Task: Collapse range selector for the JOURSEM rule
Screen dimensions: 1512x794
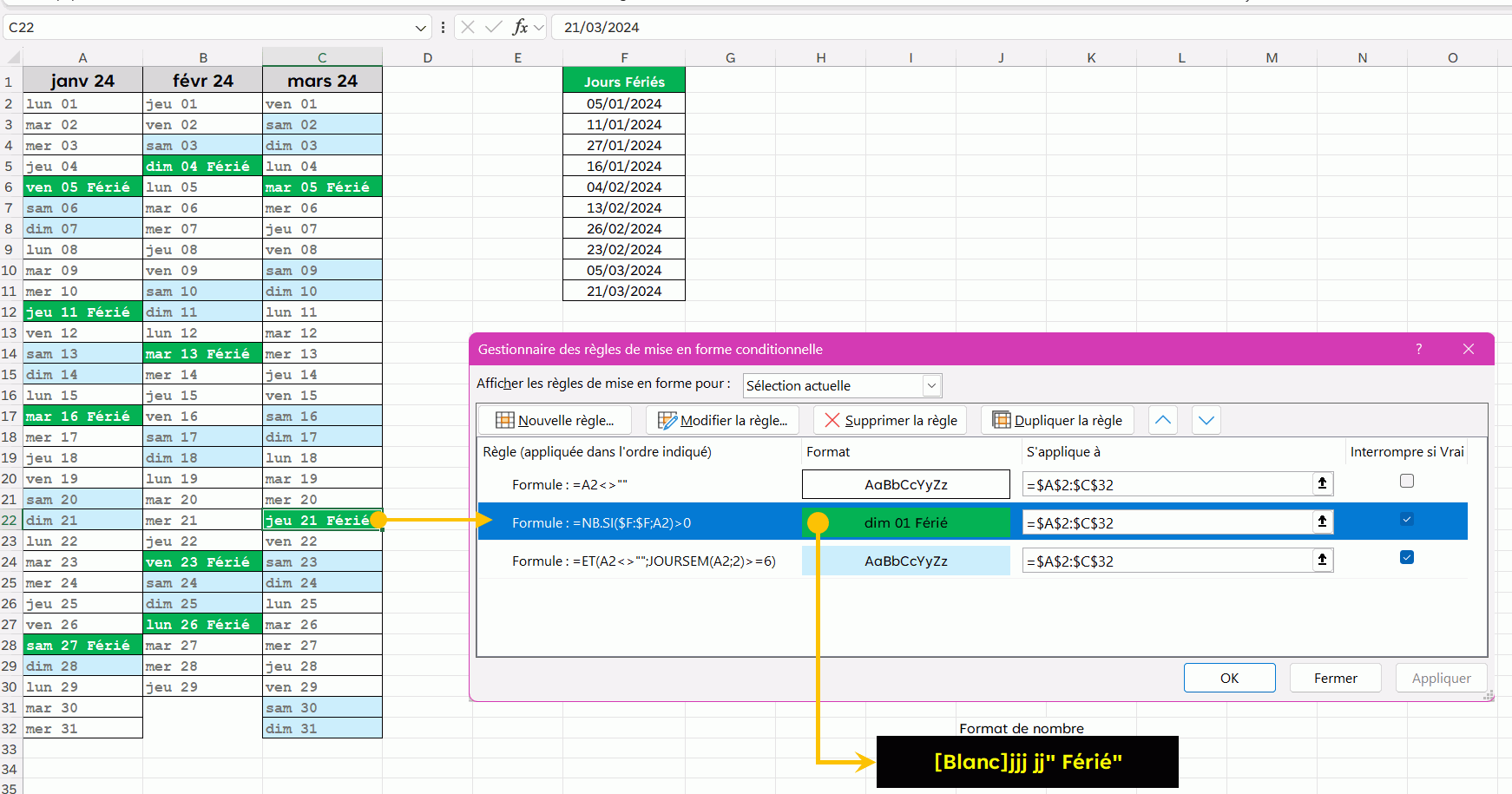Action: tap(1322, 560)
